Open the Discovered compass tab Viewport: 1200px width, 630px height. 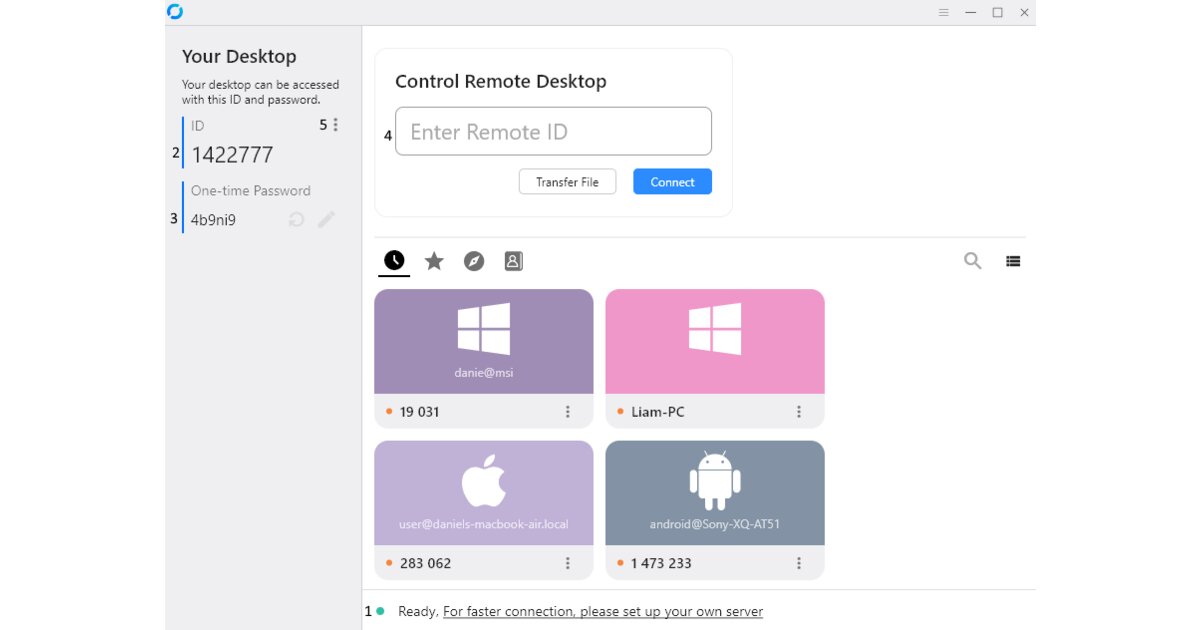click(x=474, y=261)
